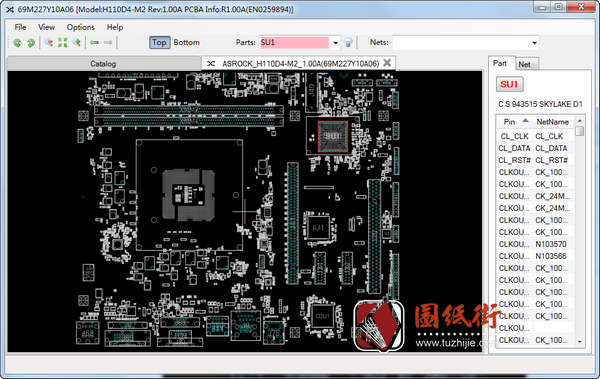
Task: Open the Parts dropdown arrow
Action: [335, 43]
